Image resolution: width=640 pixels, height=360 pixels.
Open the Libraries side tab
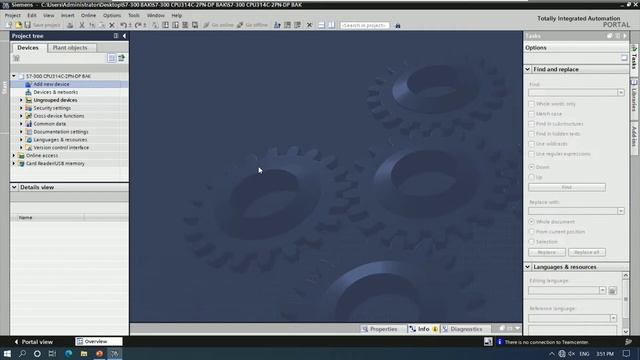coord(634,99)
